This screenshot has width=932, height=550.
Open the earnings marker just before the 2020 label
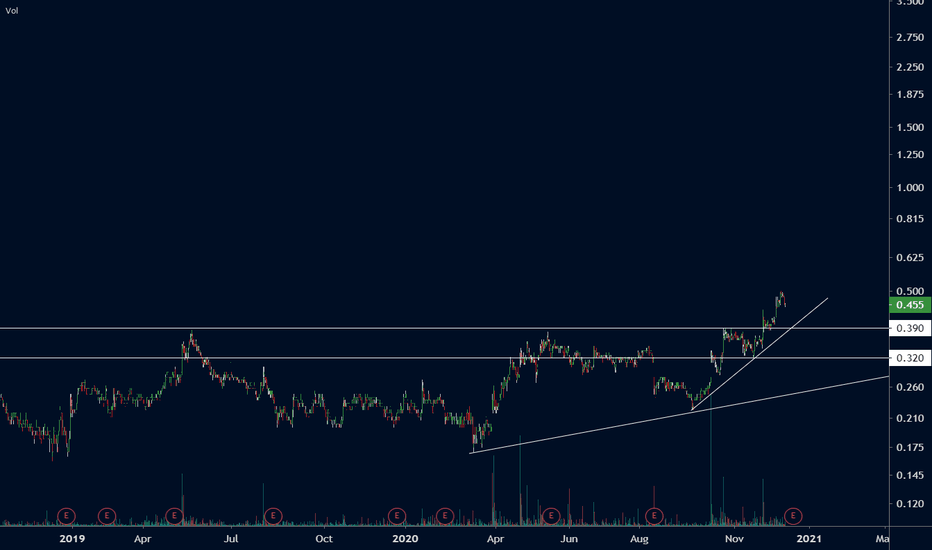pyautogui.click(x=397, y=516)
